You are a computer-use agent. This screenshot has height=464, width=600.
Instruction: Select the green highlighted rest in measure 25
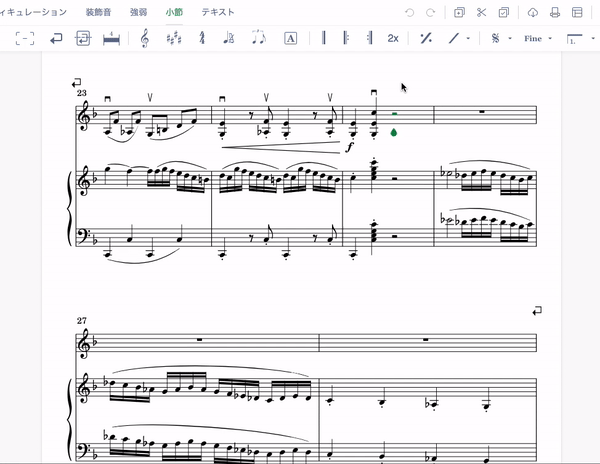pyautogui.click(x=395, y=114)
